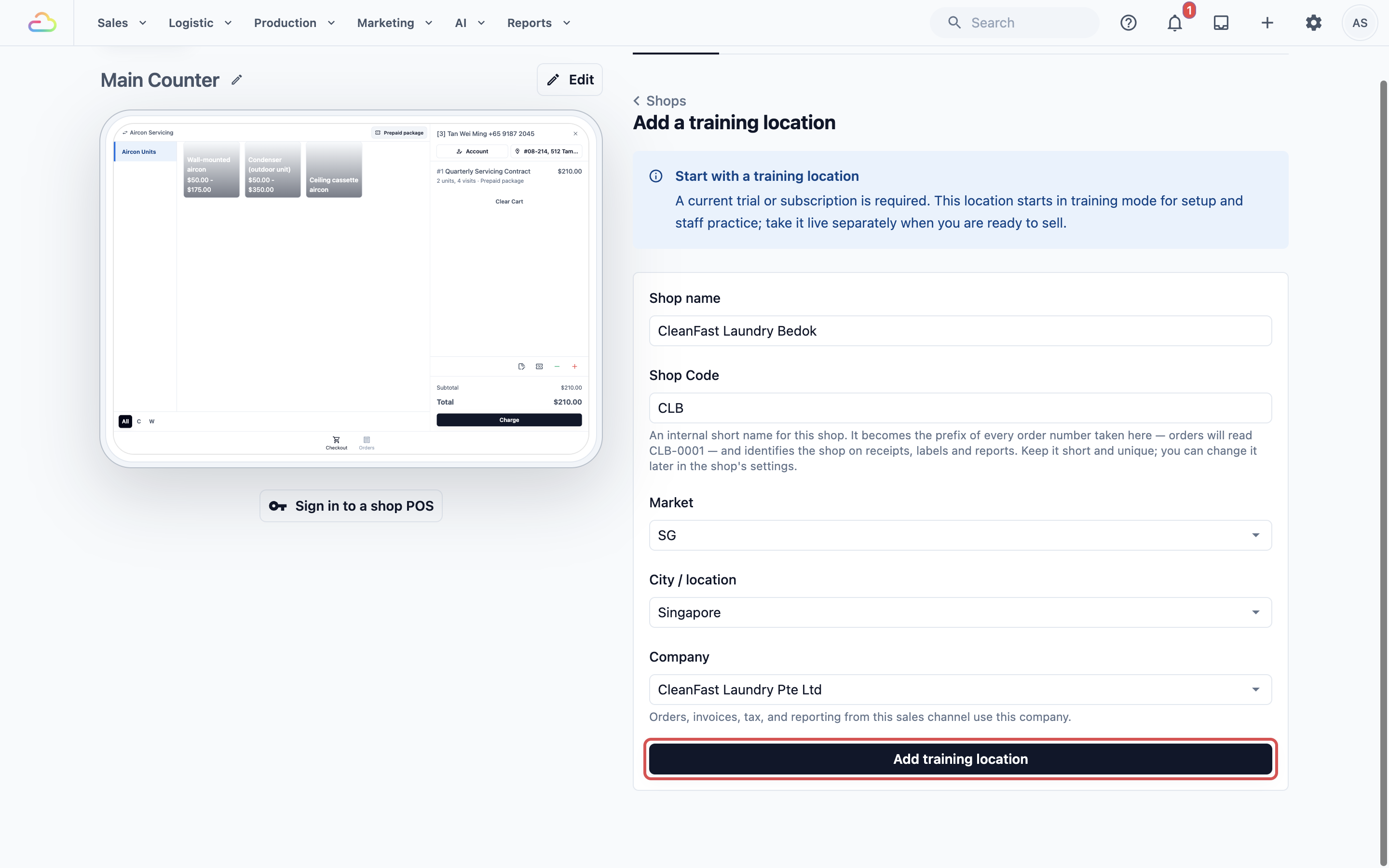Open the Company dropdown
Image resolution: width=1389 pixels, height=868 pixels.
[x=960, y=690]
